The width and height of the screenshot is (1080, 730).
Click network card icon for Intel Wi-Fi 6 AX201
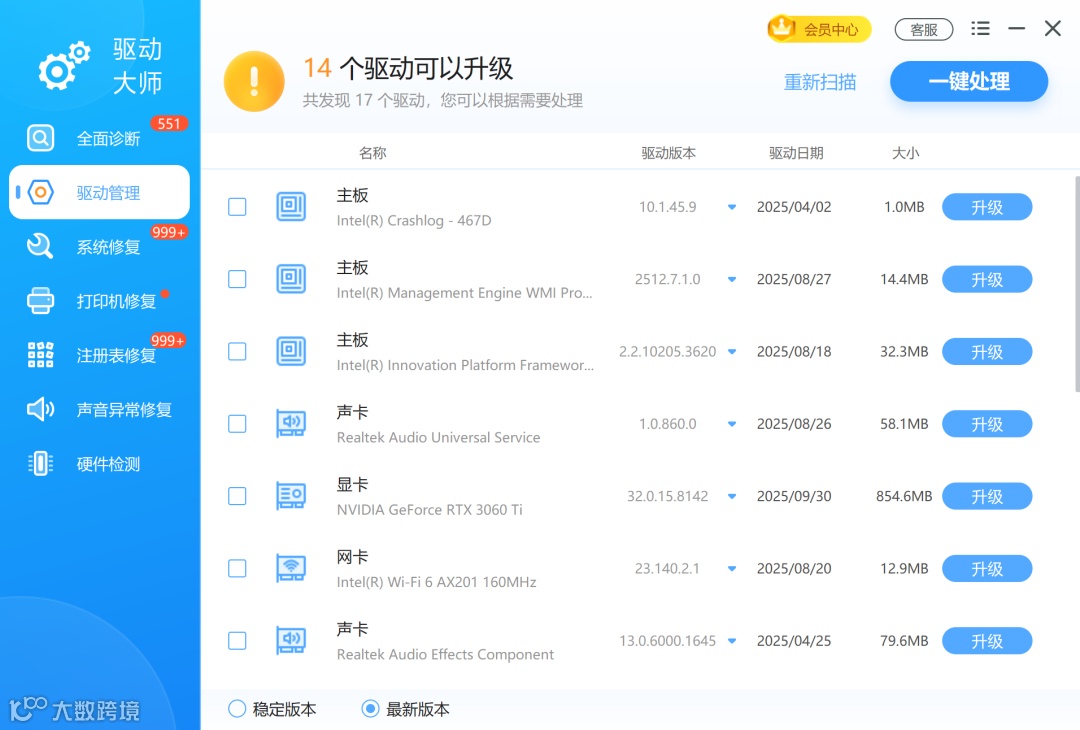tap(291, 568)
